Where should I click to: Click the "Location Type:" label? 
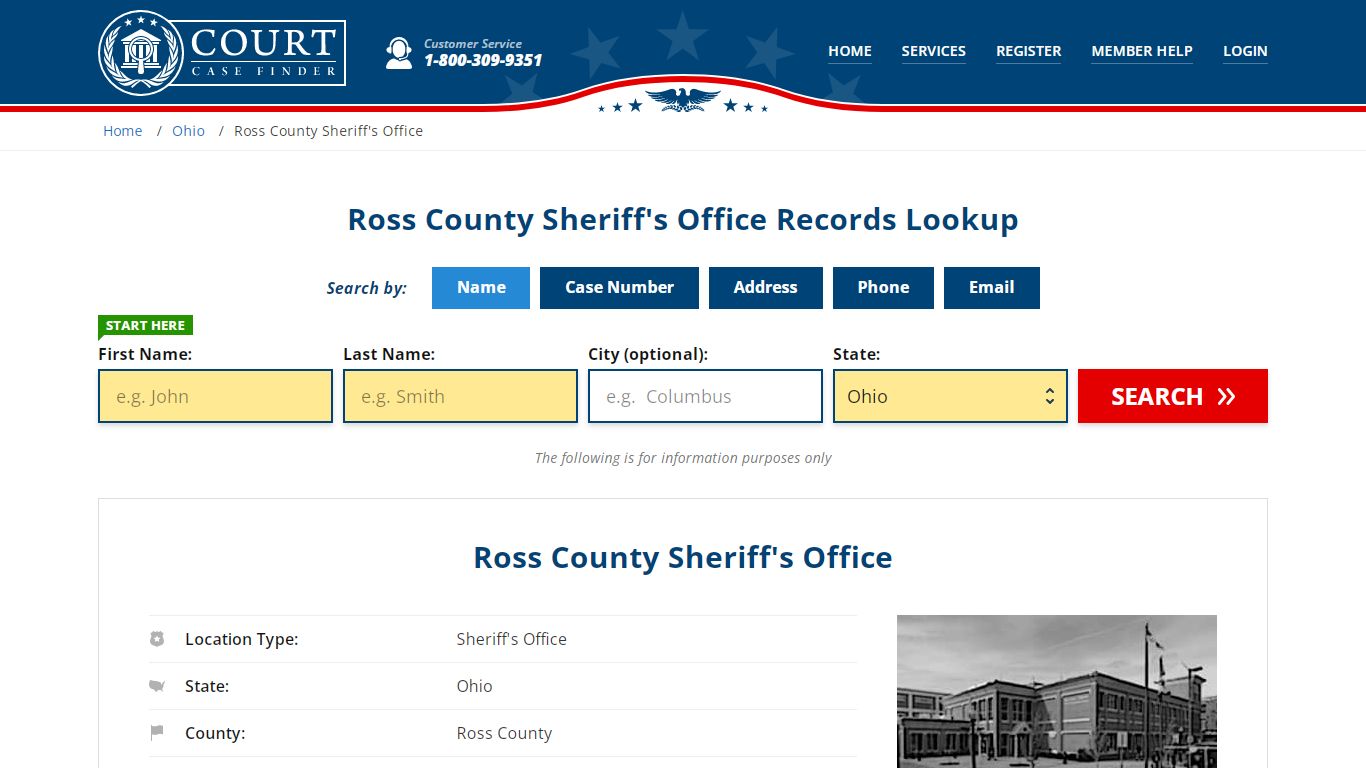[241, 639]
